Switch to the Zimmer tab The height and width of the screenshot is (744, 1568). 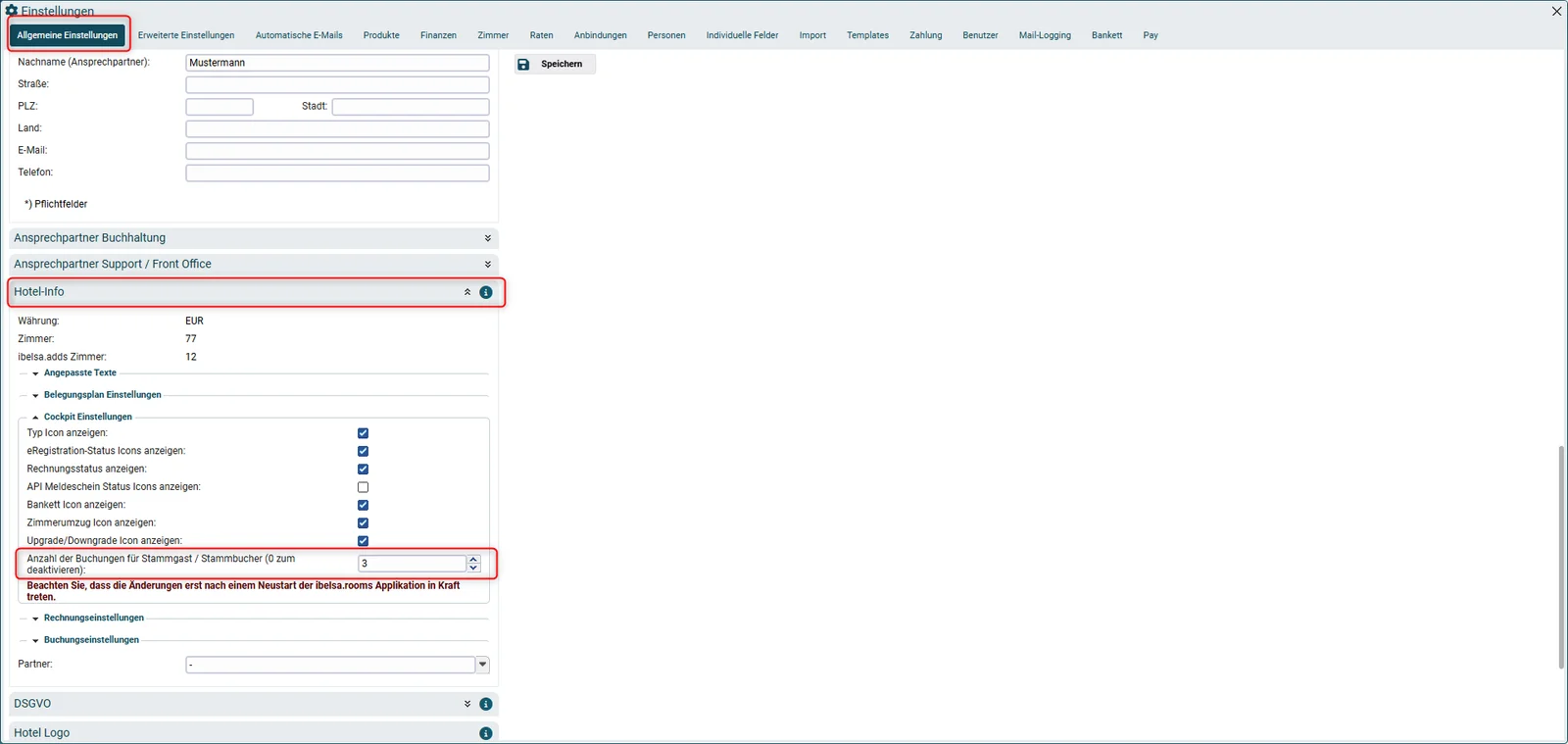[493, 35]
